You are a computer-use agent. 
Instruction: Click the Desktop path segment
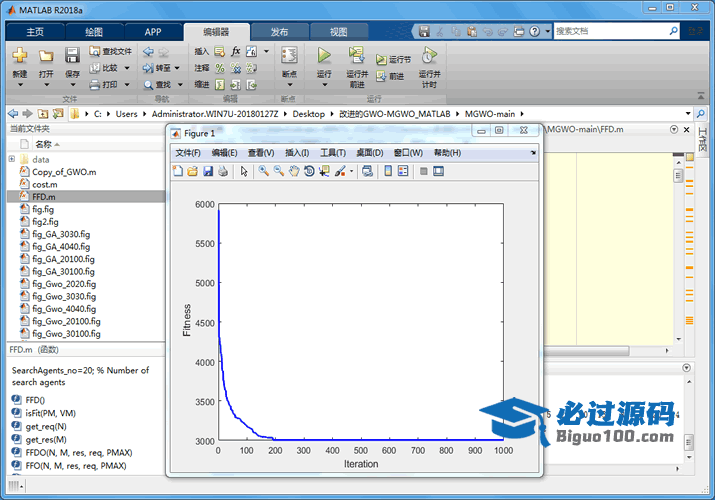[309, 114]
